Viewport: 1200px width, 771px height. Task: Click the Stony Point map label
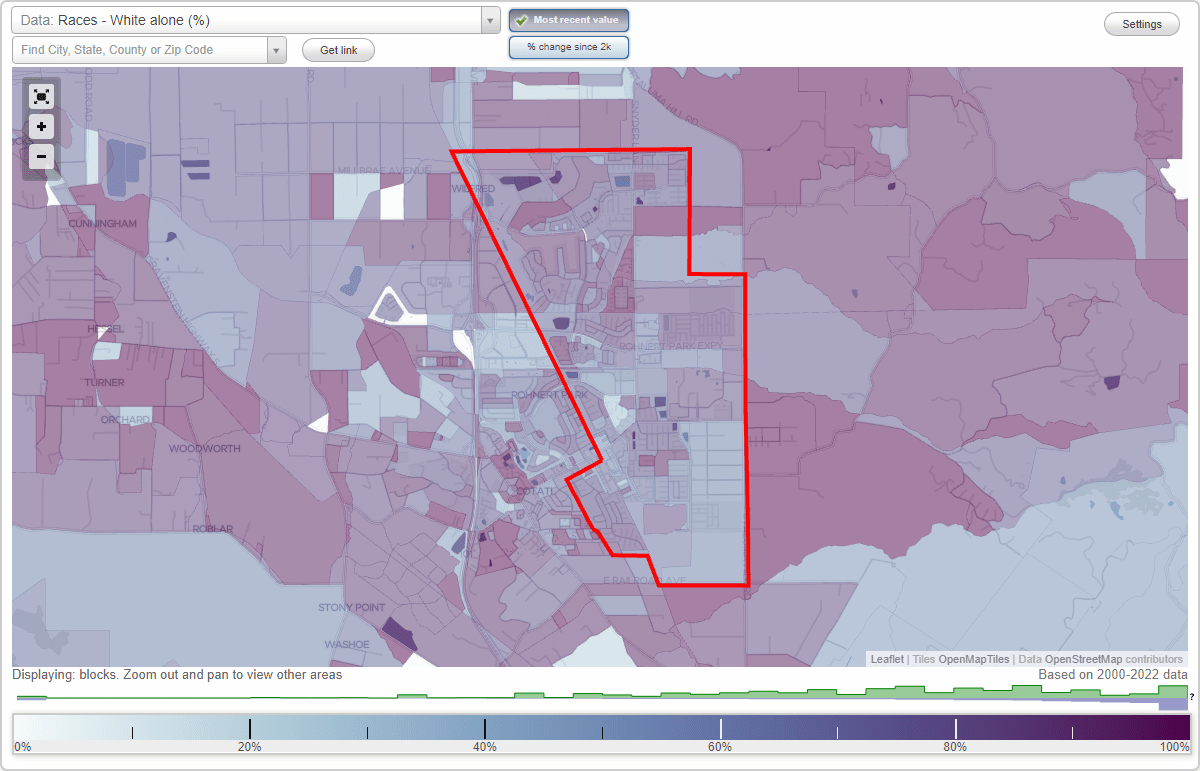(351, 607)
